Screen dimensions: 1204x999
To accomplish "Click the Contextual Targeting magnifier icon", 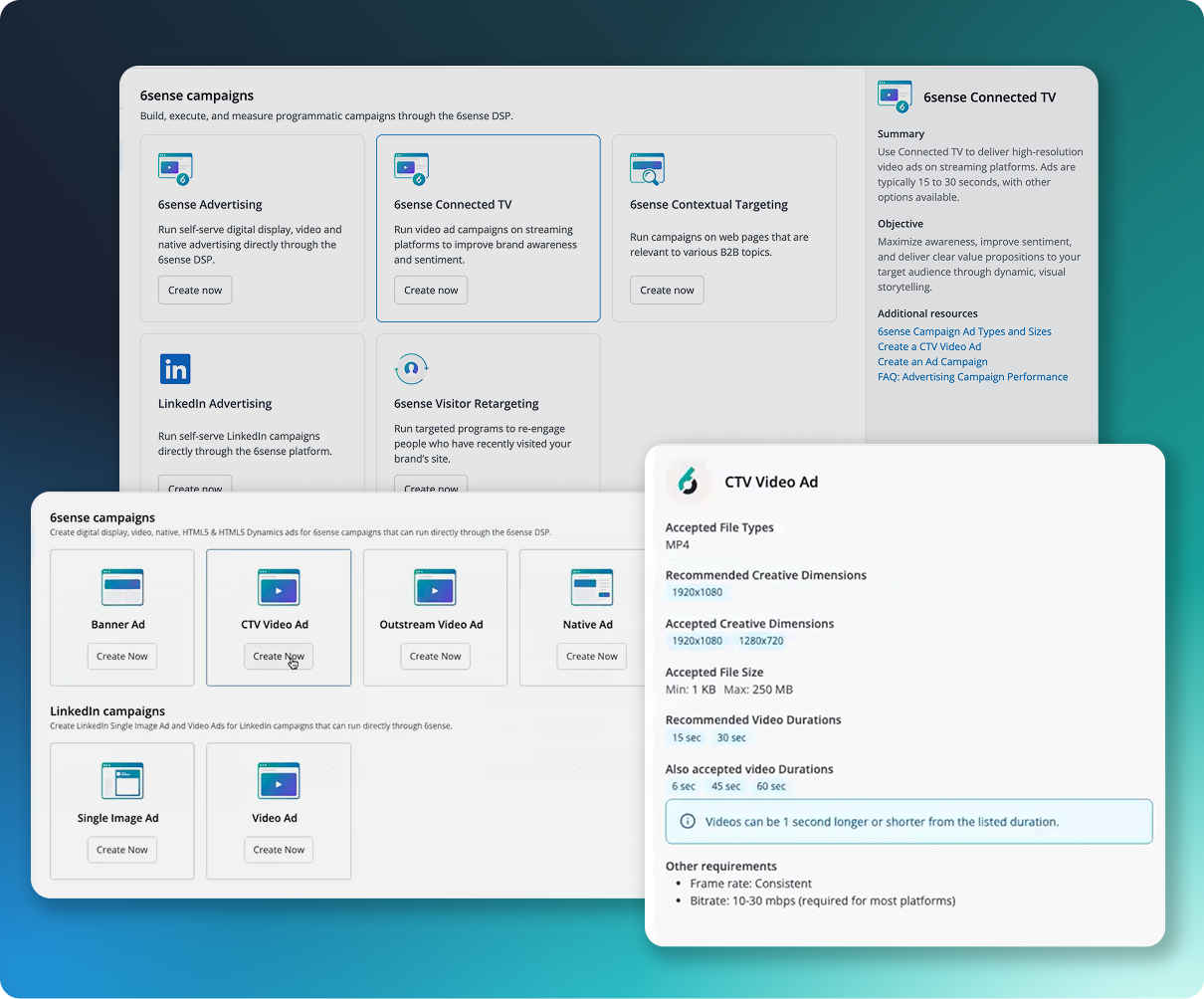I will click(x=647, y=169).
